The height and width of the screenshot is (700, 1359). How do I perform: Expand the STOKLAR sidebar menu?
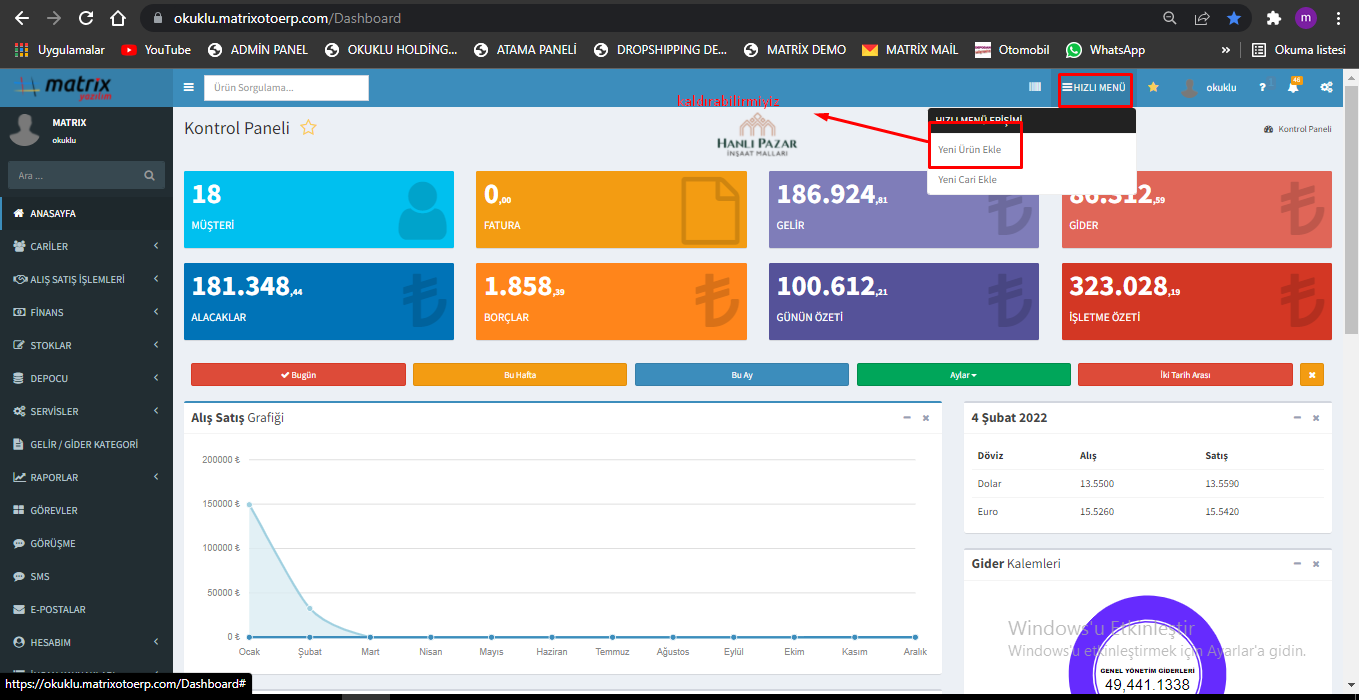(86, 345)
